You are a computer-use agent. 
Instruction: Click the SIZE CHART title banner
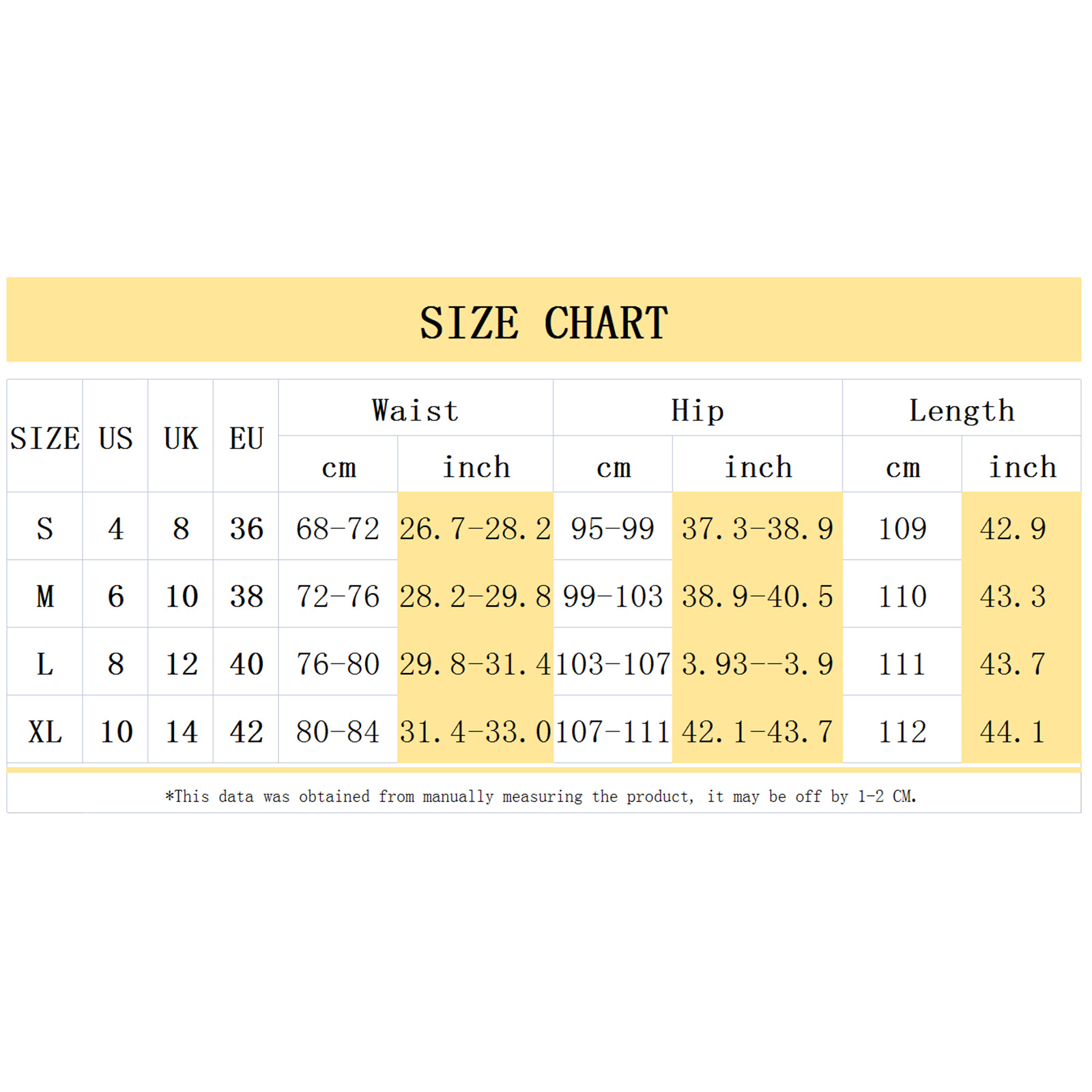(544, 319)
